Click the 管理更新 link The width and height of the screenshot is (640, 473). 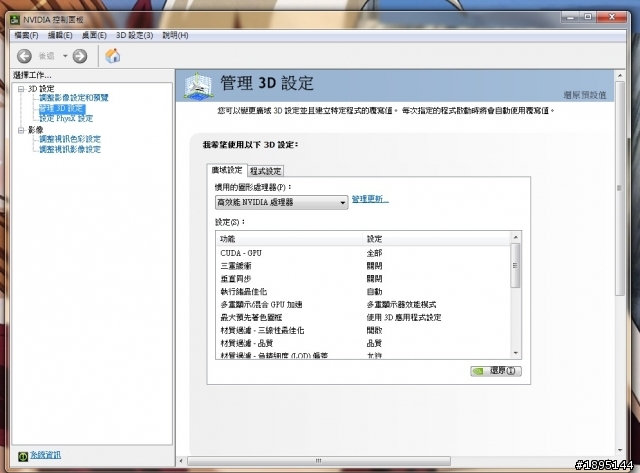pos(370,199)
